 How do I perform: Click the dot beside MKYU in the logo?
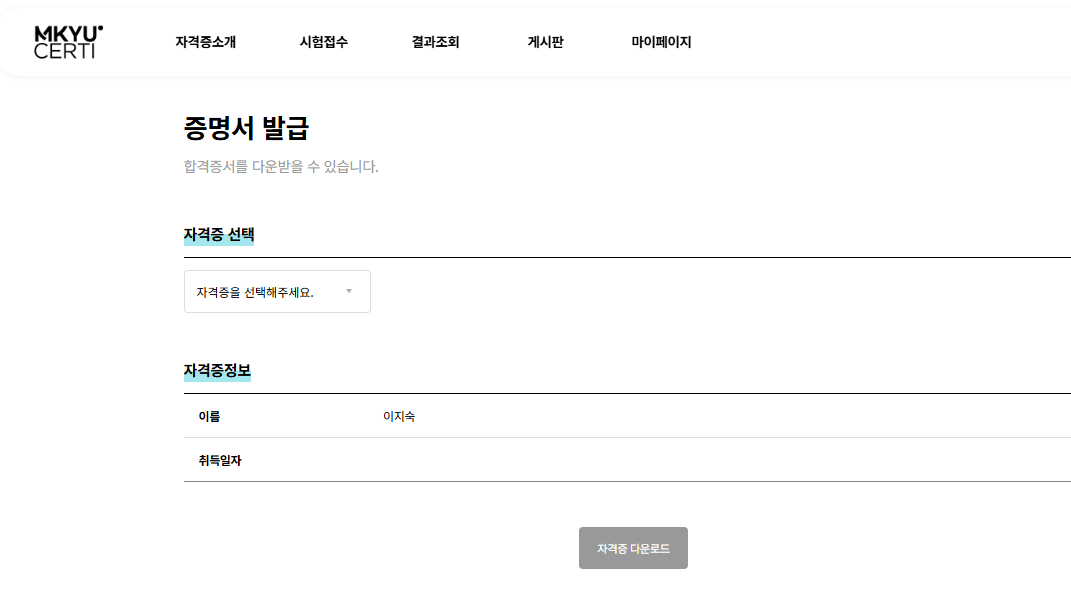pyautogui.click(x=100, y=29)
